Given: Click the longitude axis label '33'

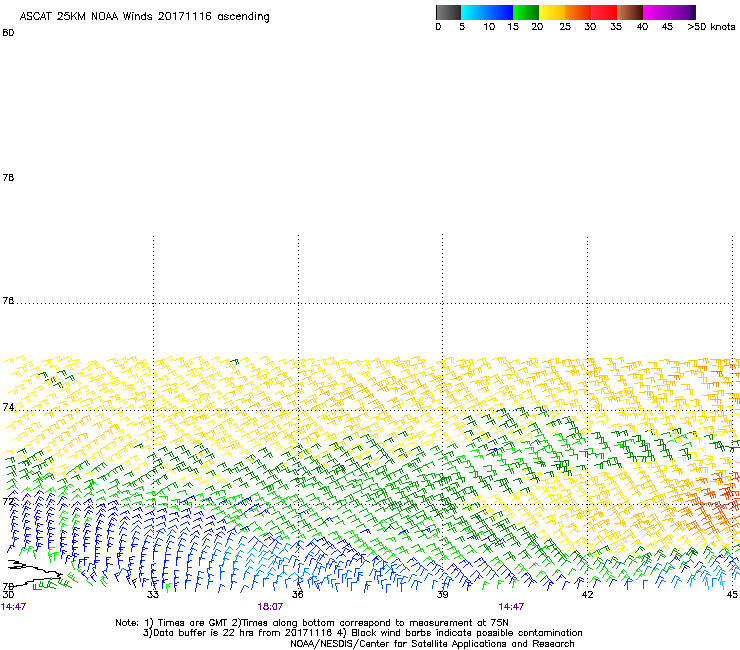Looking at the screenshot, I should coord(152,595).
